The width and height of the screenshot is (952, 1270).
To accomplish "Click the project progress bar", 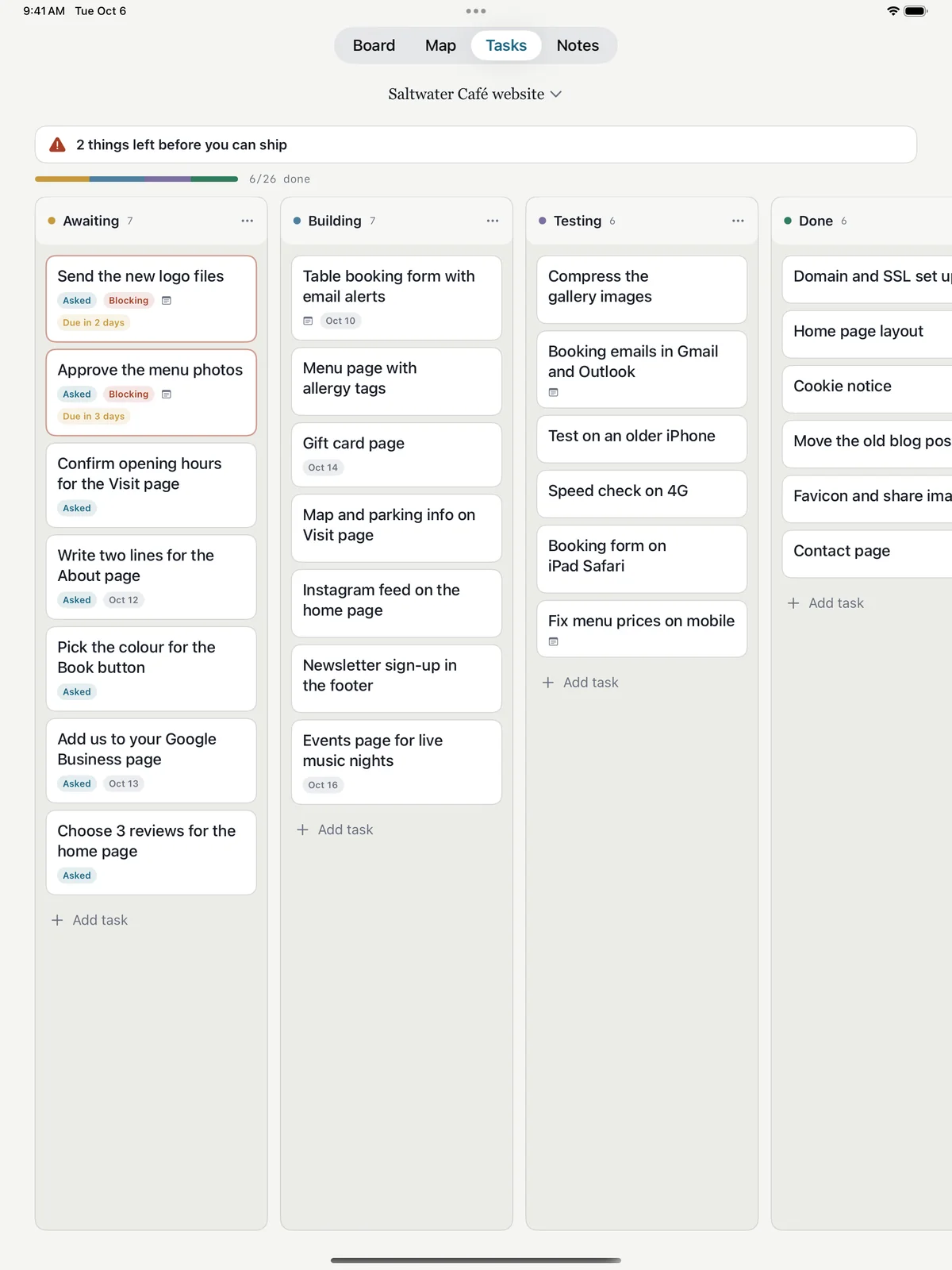I will pos(136,179).
